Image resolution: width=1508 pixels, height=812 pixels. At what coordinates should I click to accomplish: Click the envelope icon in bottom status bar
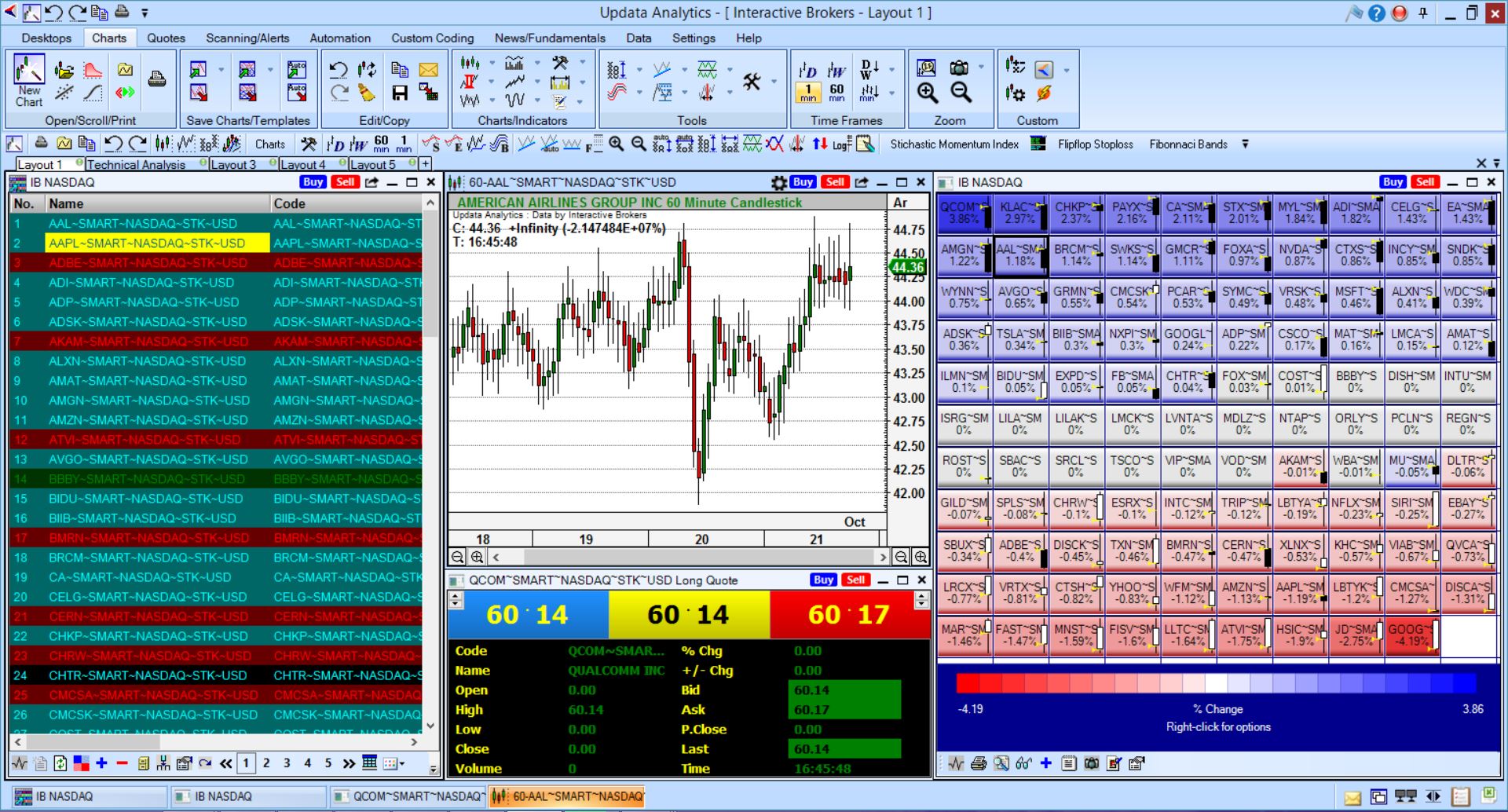(1352, 798)
